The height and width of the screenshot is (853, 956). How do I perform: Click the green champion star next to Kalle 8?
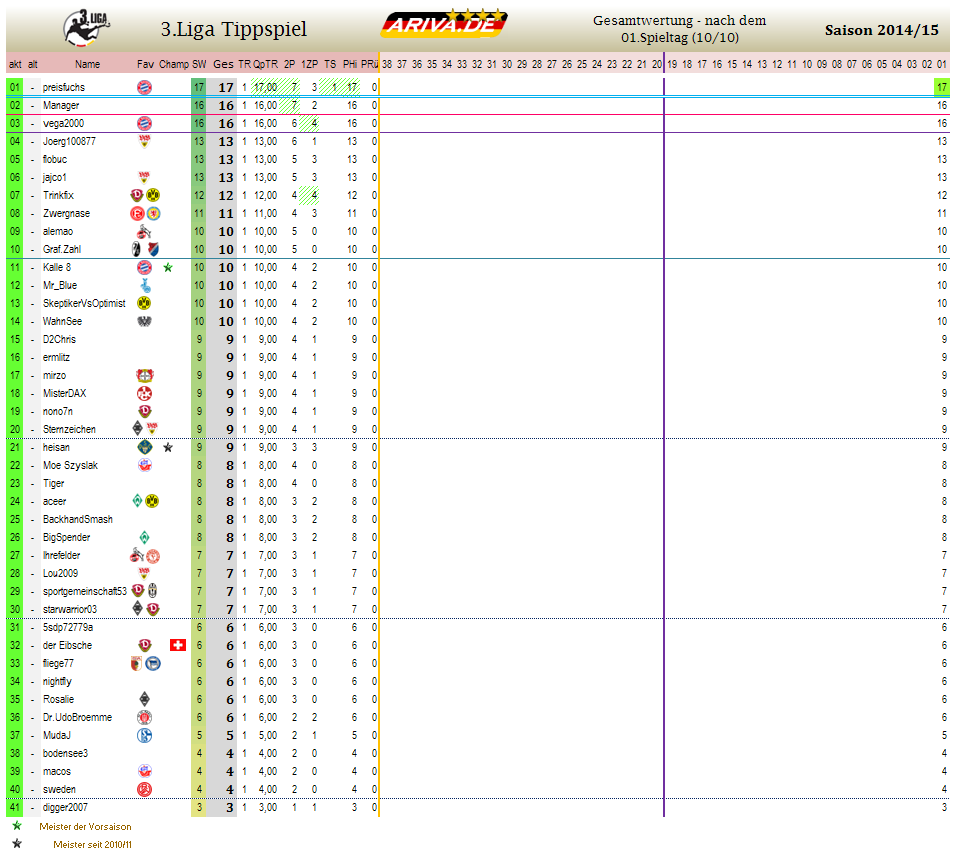[168, 268]
